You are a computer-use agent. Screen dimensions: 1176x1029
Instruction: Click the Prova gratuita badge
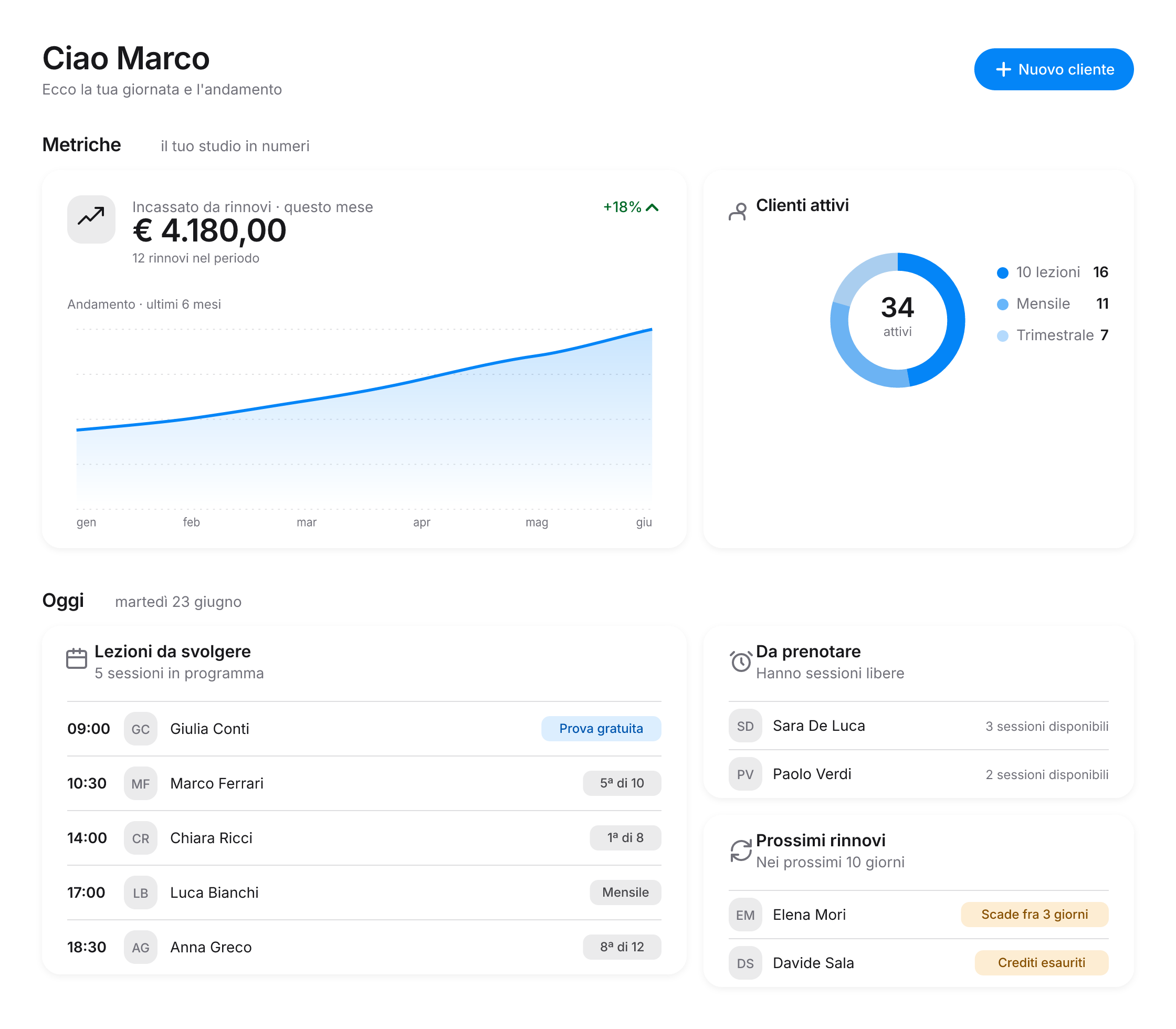click(x=601, y=729)
